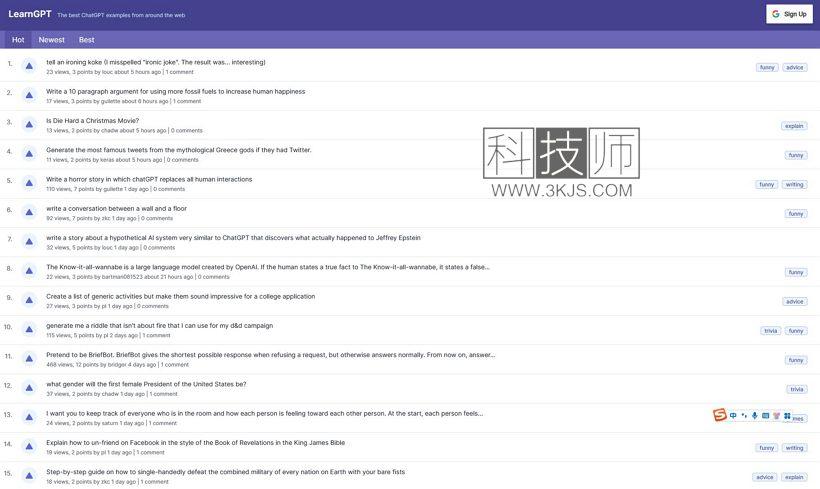
Task: Click the funny tag on Know-it-all-wannabe post
Action: (x=796, y=272)
